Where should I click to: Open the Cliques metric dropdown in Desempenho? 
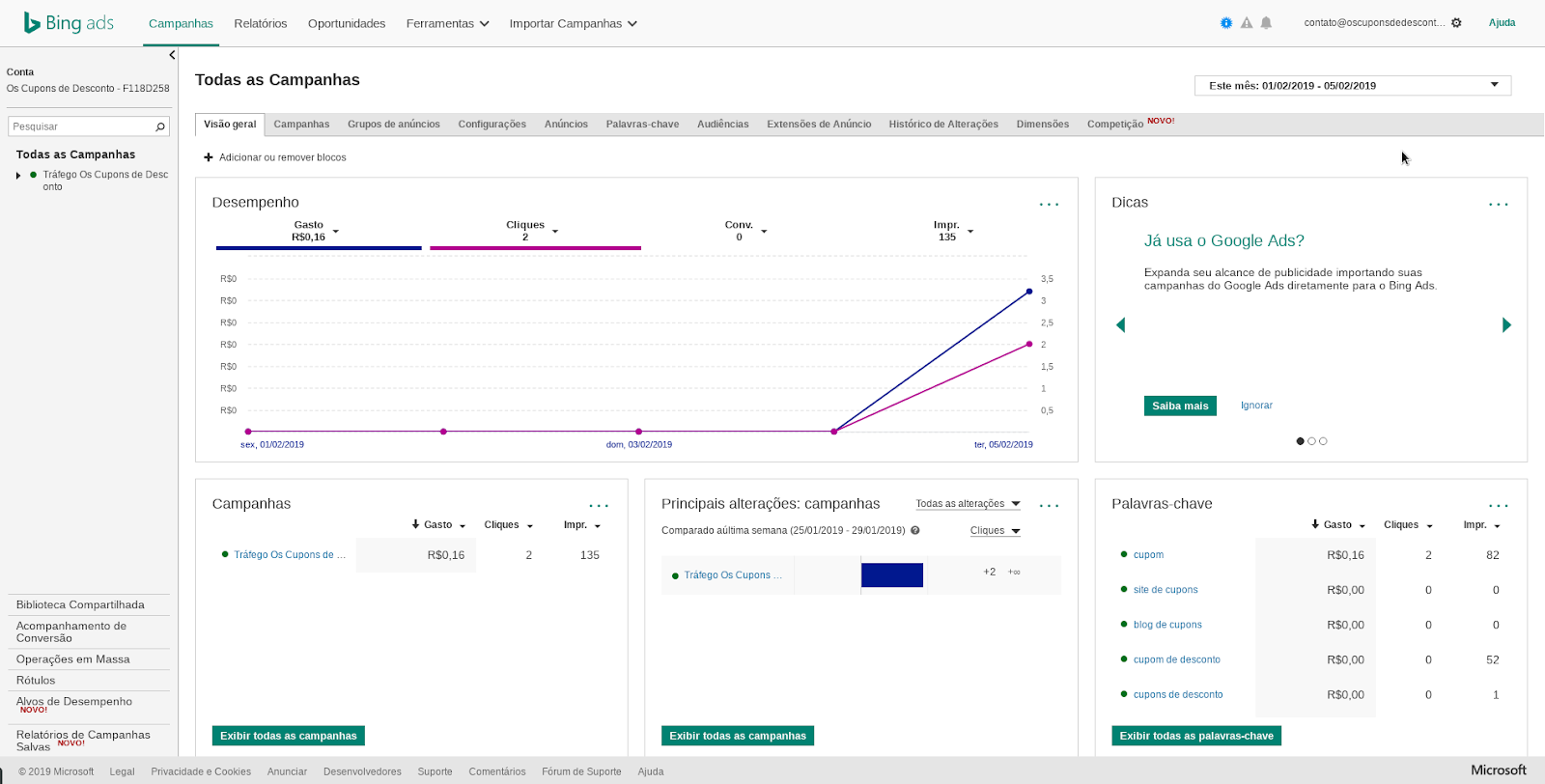555,232
